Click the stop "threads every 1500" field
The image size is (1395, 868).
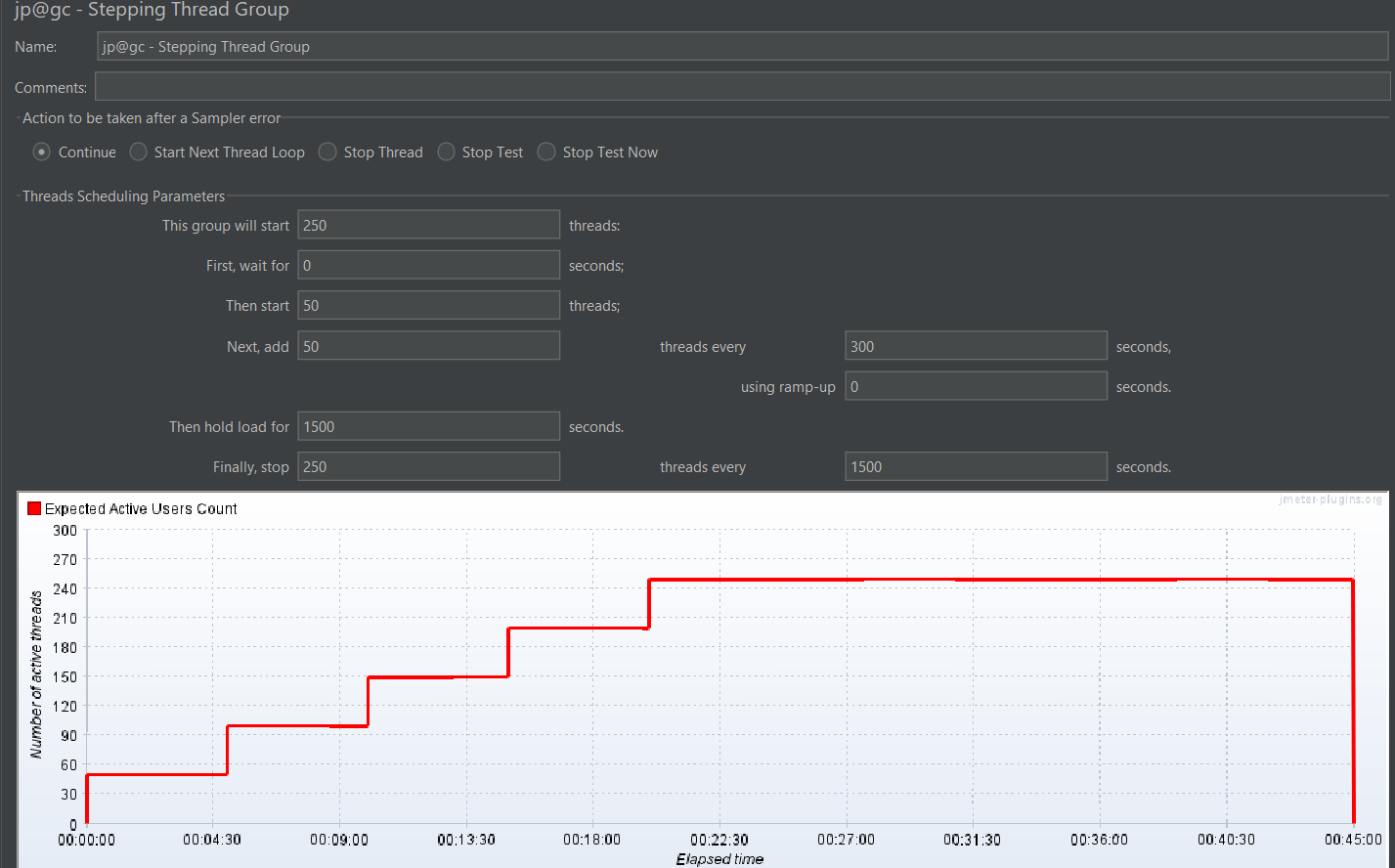pyautogui.click(x=975, y=466)
